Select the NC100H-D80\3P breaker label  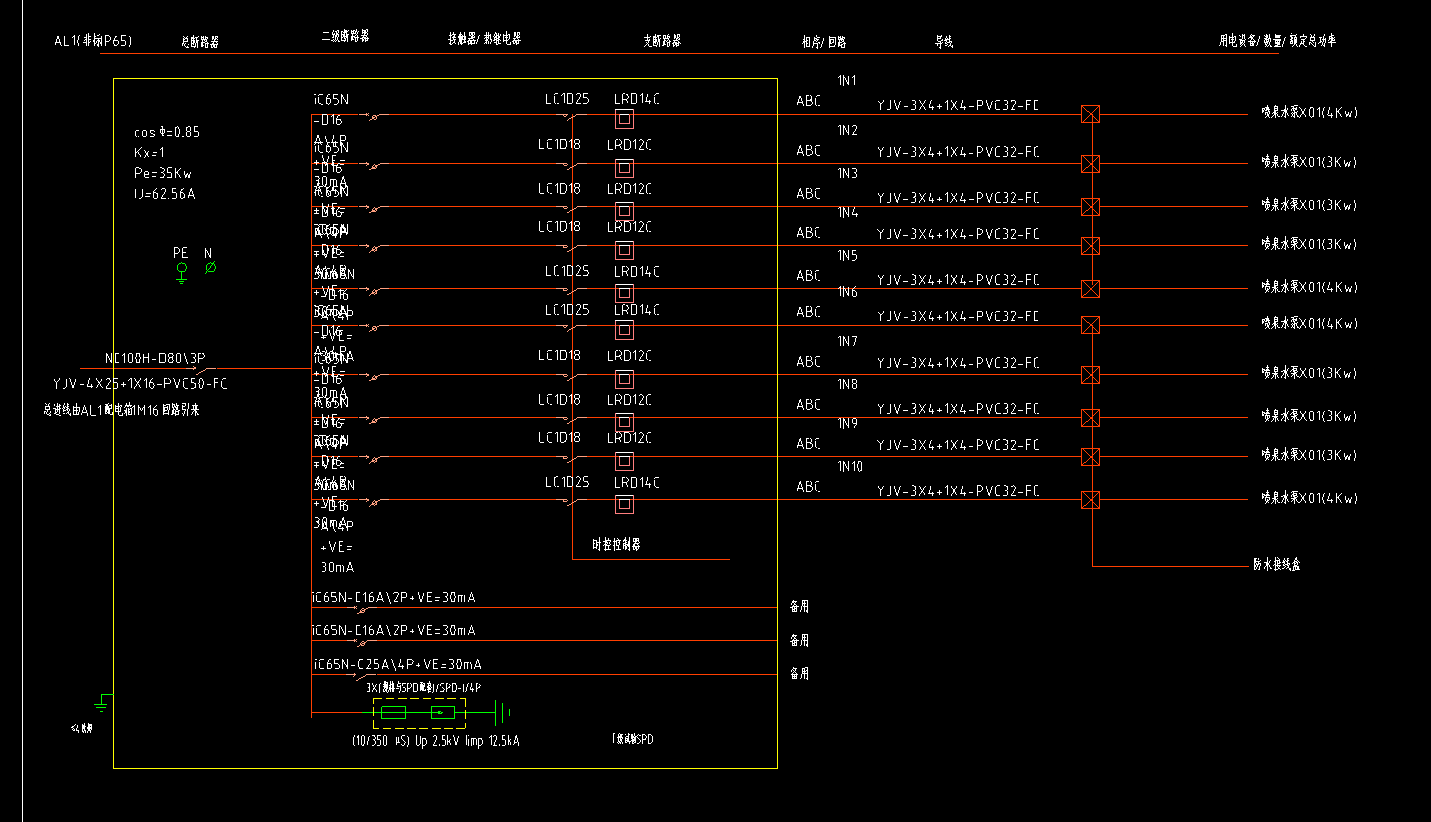(154, 357)
